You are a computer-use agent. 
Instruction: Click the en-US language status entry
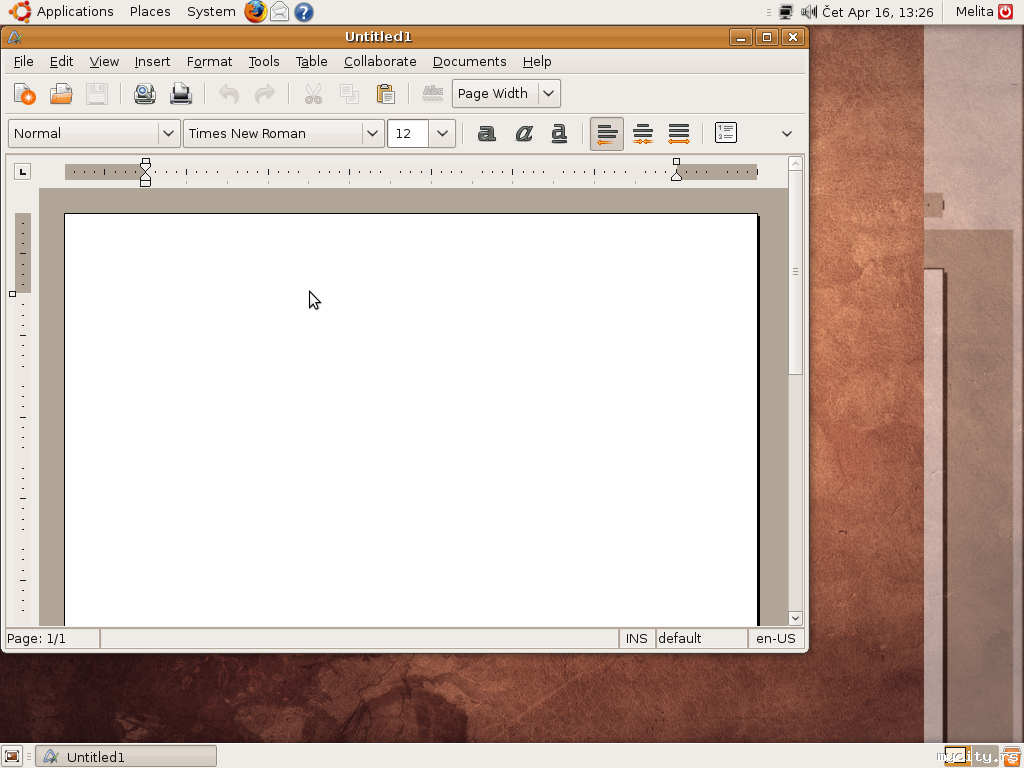click(776, 639)
